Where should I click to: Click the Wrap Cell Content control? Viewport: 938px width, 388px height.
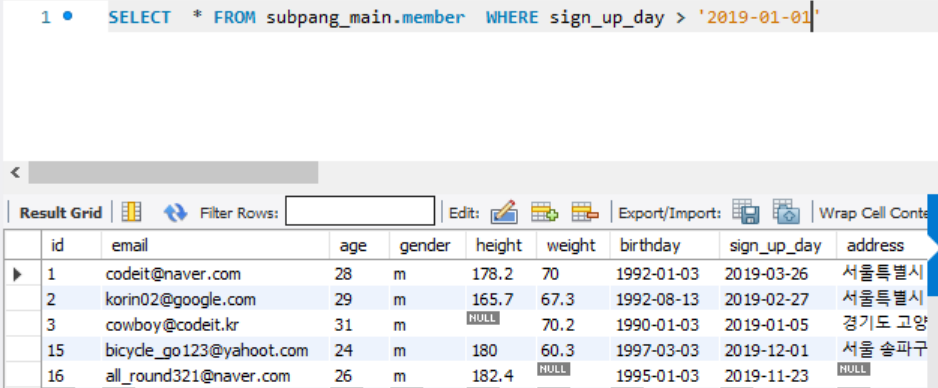point(873,213)
